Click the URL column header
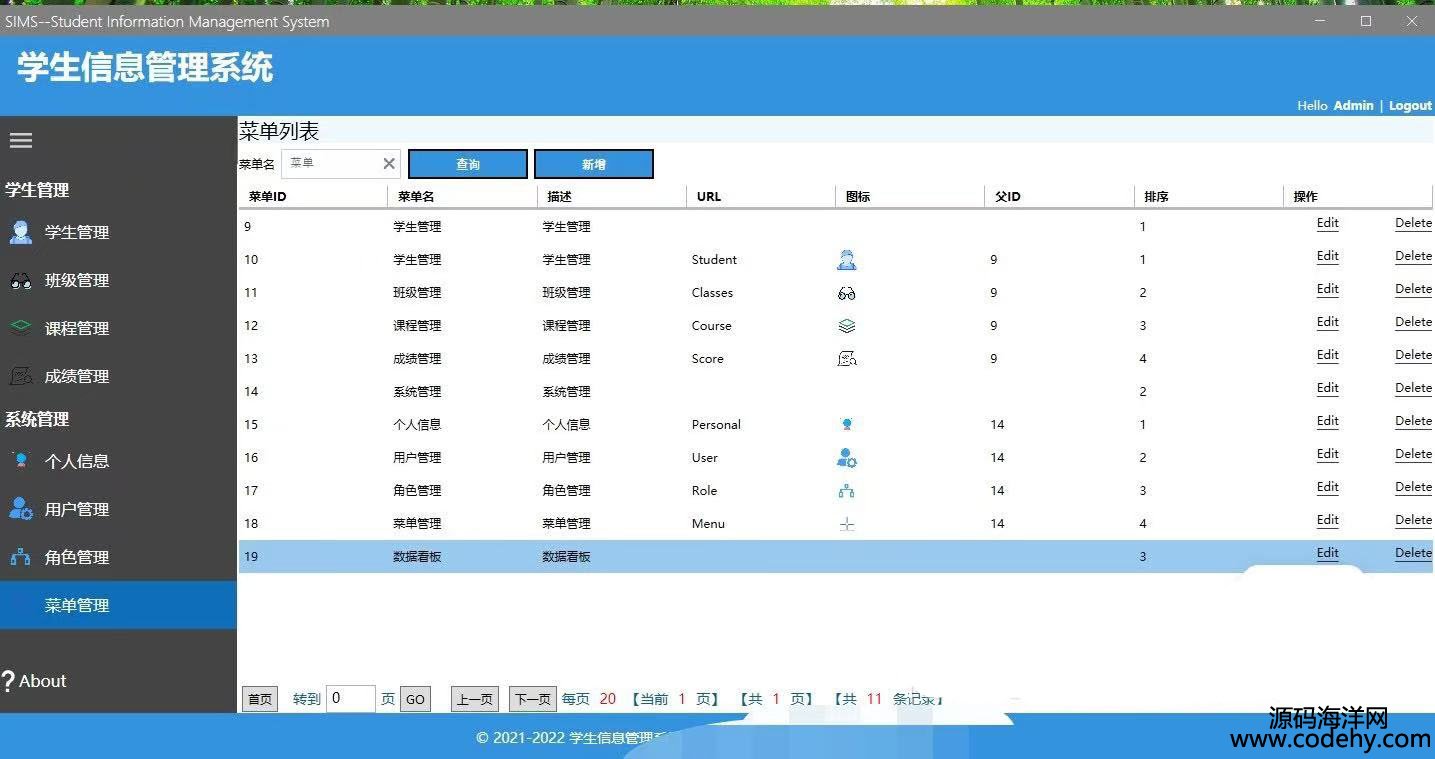Image resolution: width=1435 pixels, height=759 pixels. (761, 196)
